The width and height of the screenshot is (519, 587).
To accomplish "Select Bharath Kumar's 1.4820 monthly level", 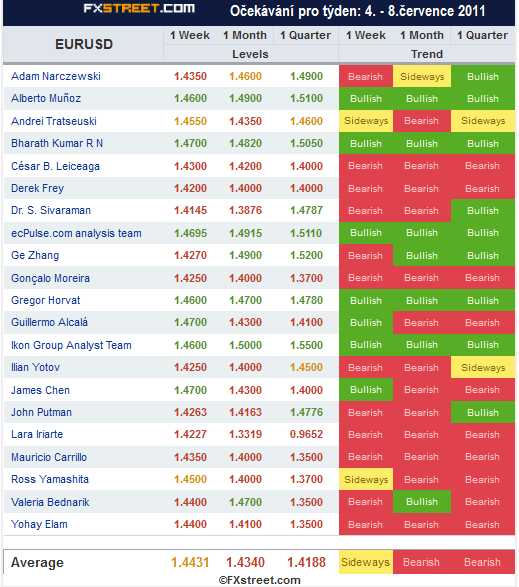I will (245, 143).
